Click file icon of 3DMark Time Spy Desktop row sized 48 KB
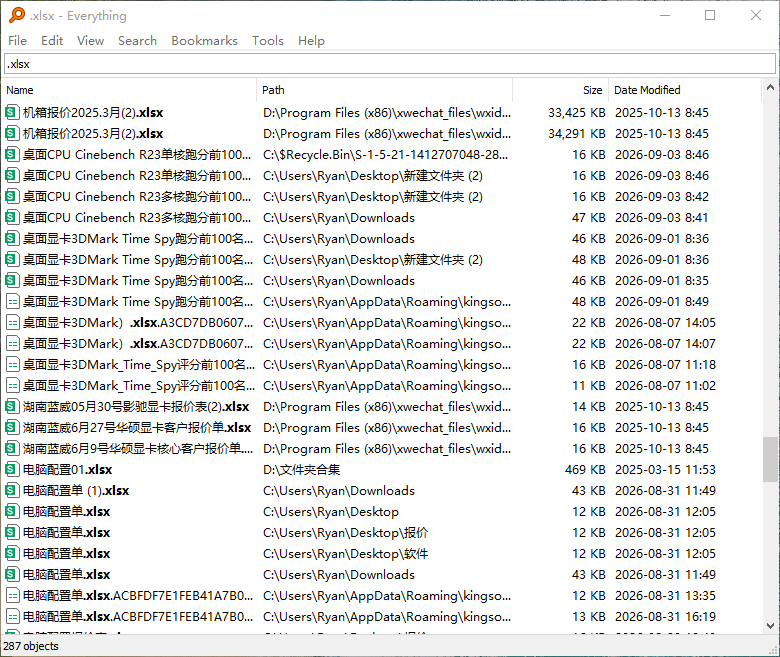This screenshot has width=780, height=657. click(12, 259)
